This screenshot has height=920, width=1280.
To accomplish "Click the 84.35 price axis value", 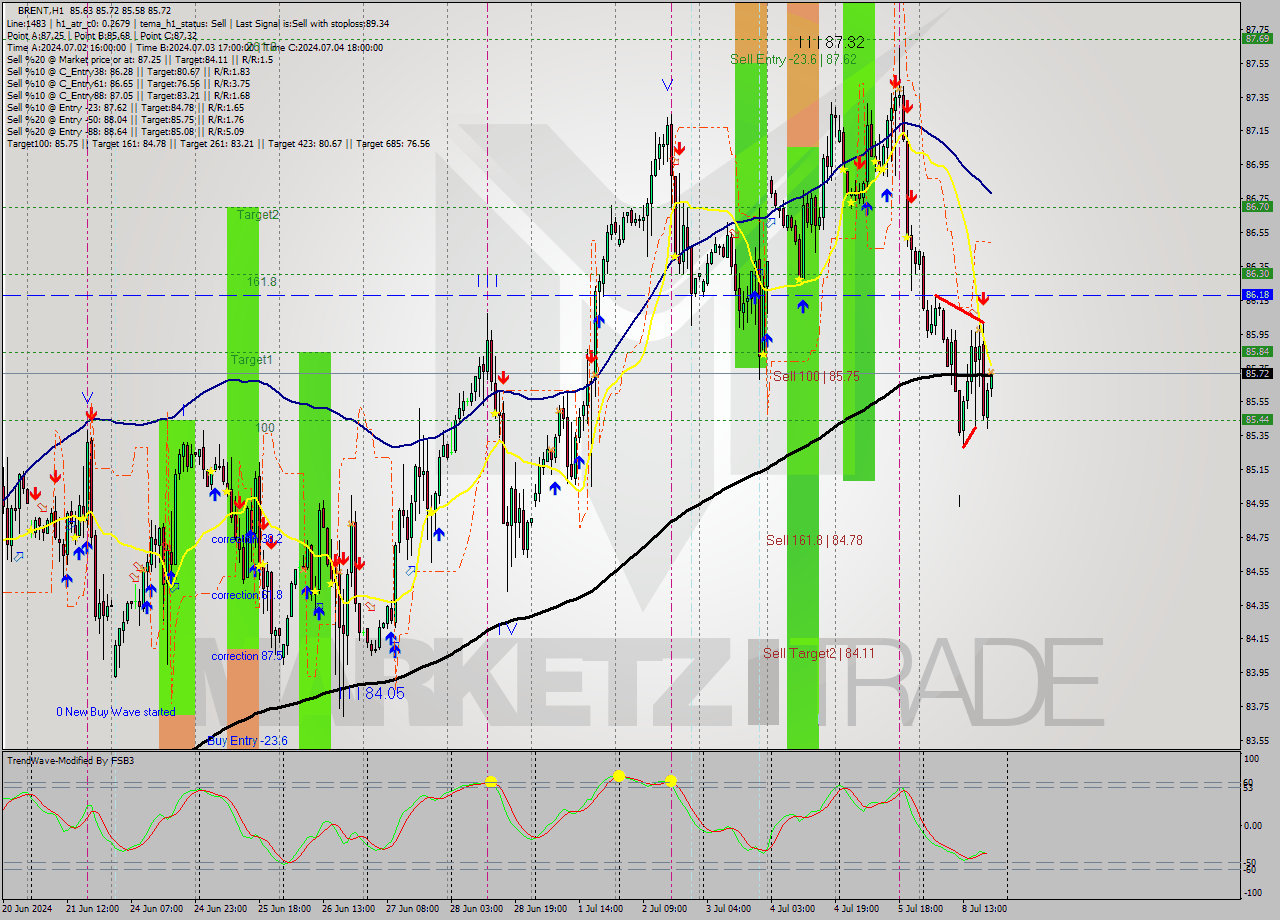I will (x=1257, y=605).
